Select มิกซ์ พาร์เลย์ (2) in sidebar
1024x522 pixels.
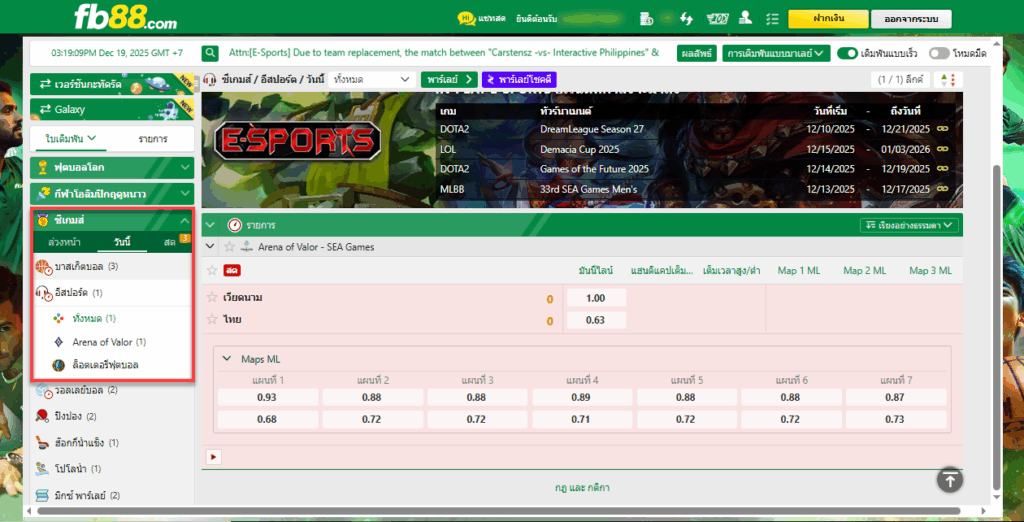pos(112,495)
